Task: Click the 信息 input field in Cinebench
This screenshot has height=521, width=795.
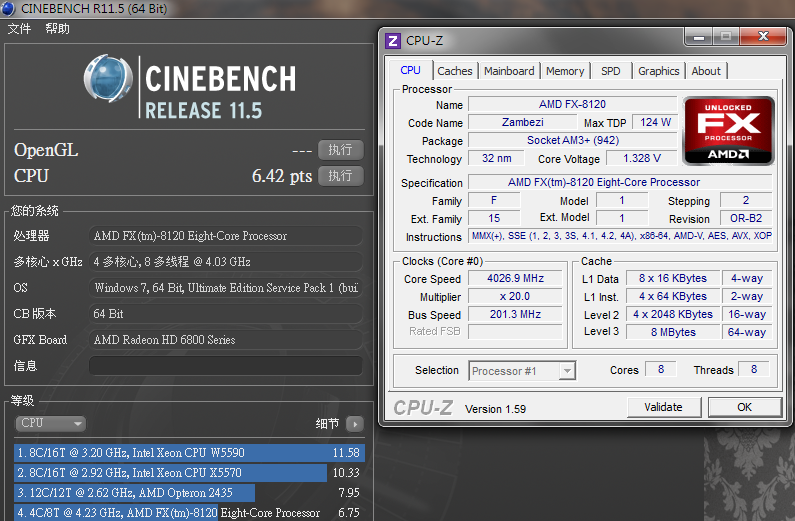Action: tap(226, 365)
